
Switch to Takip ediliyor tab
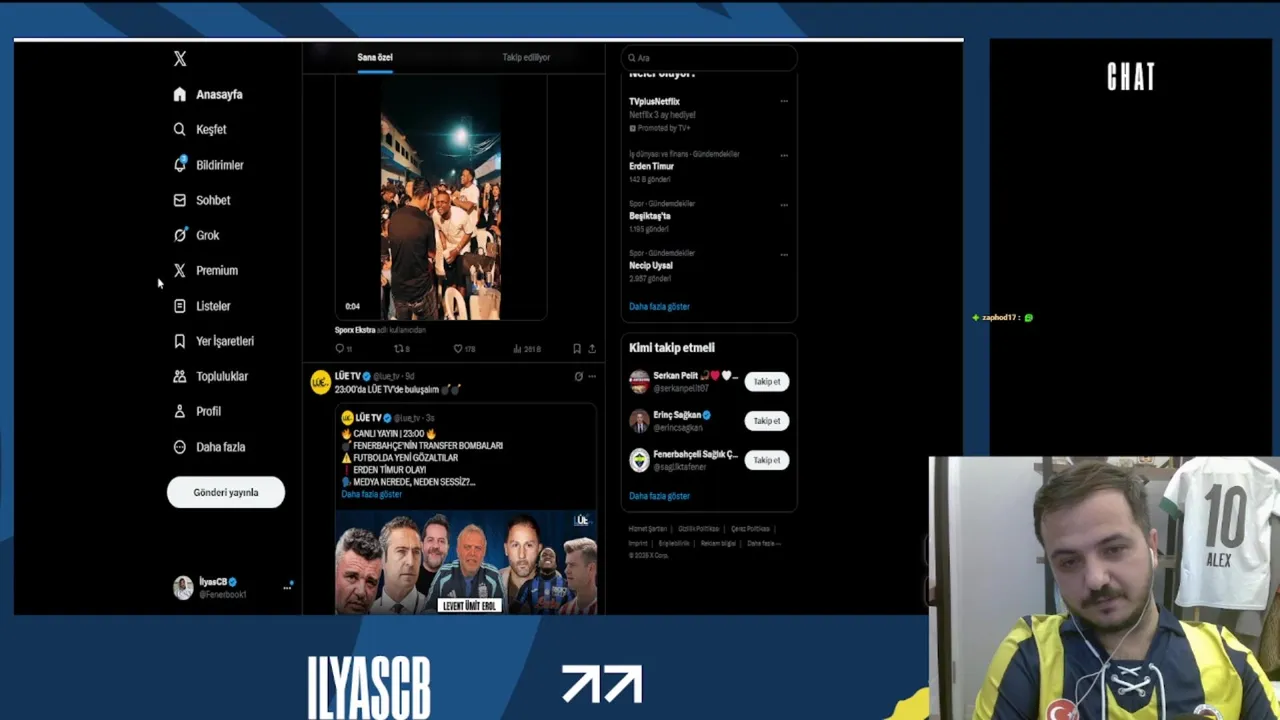(x=526, y=57)
